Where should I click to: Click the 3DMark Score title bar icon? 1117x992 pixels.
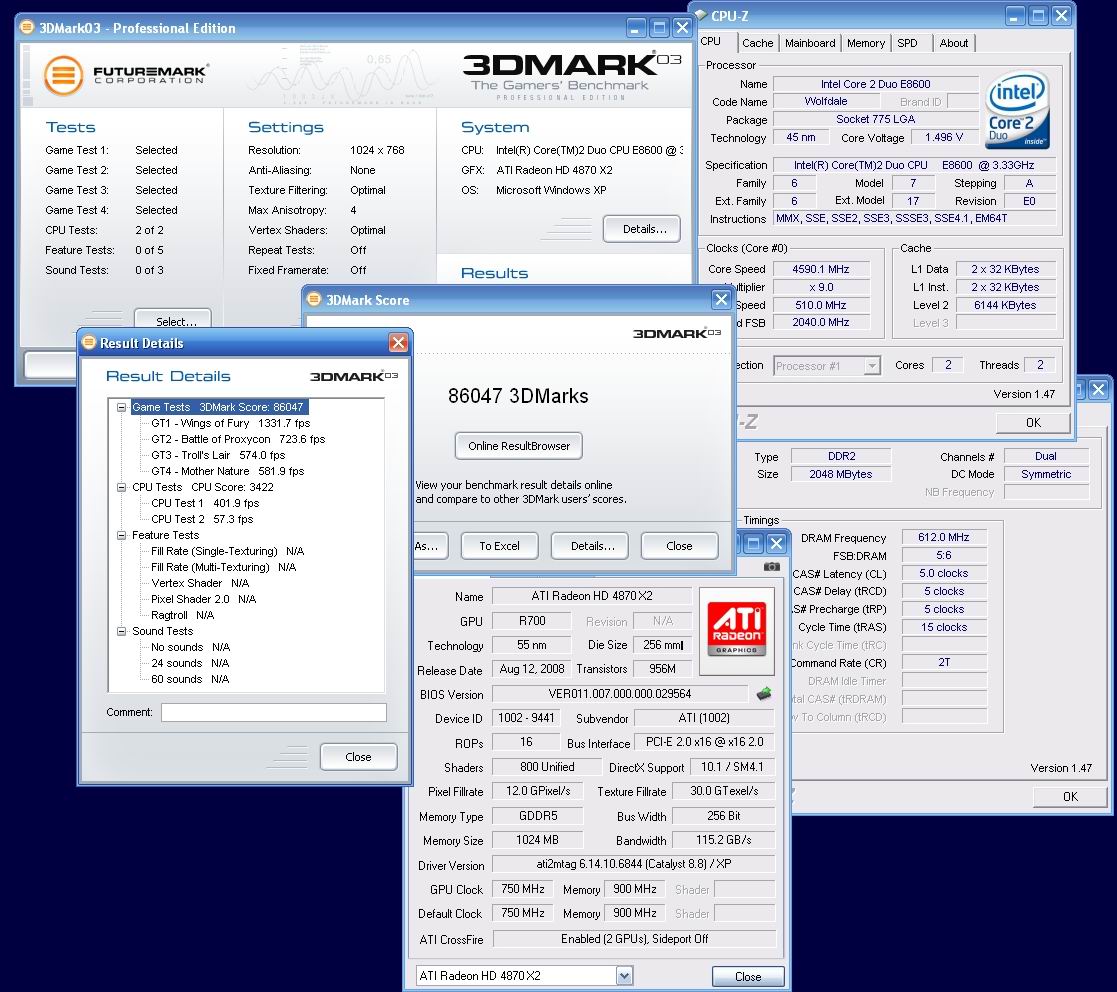click(314, 299)
